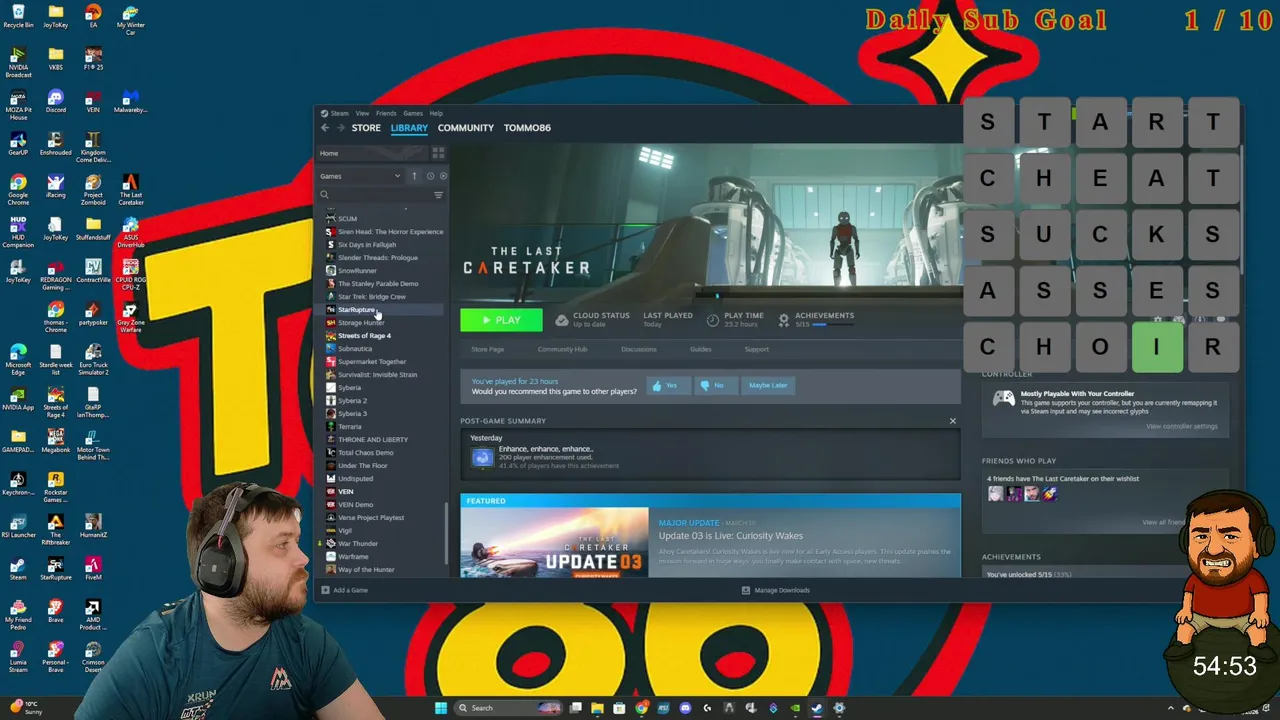1280x720 pixels.
Task: Toggle ready-to-play filter icon
Action: click(443, 176)
